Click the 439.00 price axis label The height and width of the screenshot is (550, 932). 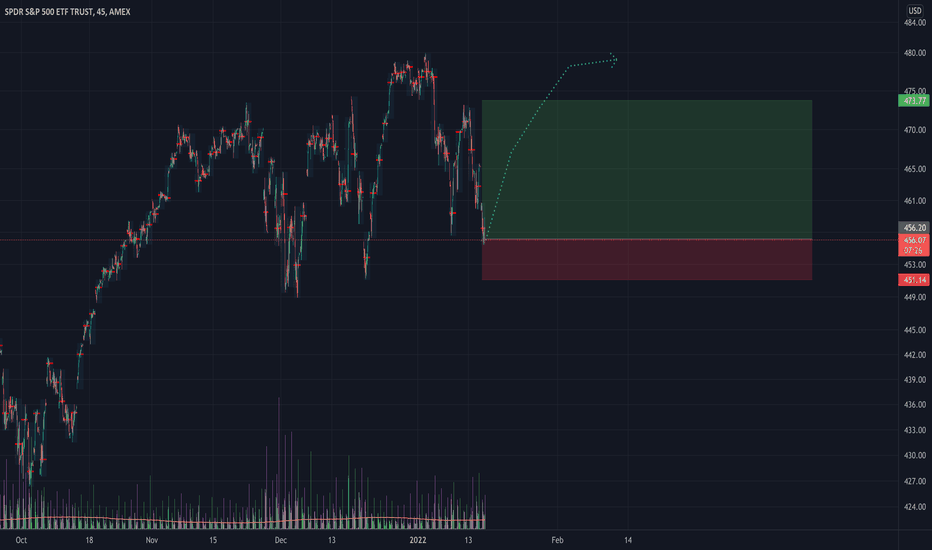pos(915,379)
